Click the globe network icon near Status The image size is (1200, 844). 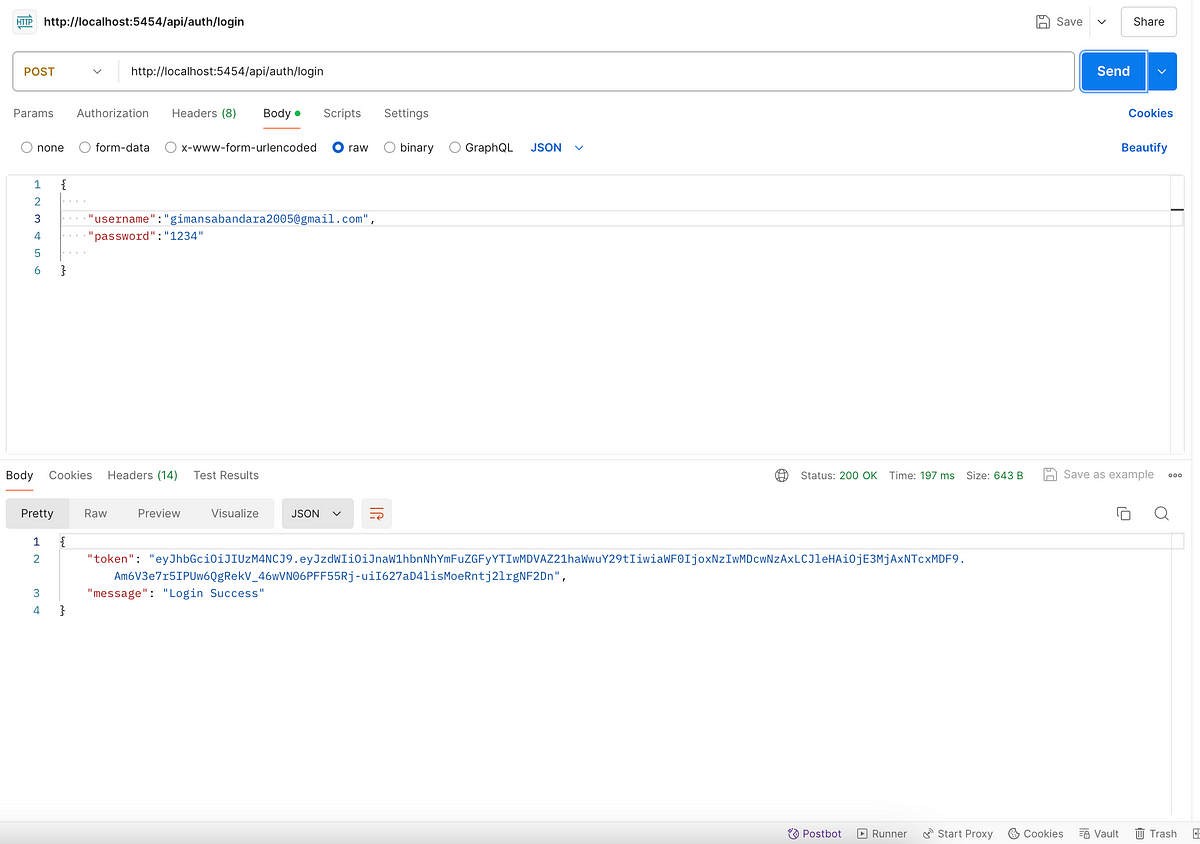(782, 475)
